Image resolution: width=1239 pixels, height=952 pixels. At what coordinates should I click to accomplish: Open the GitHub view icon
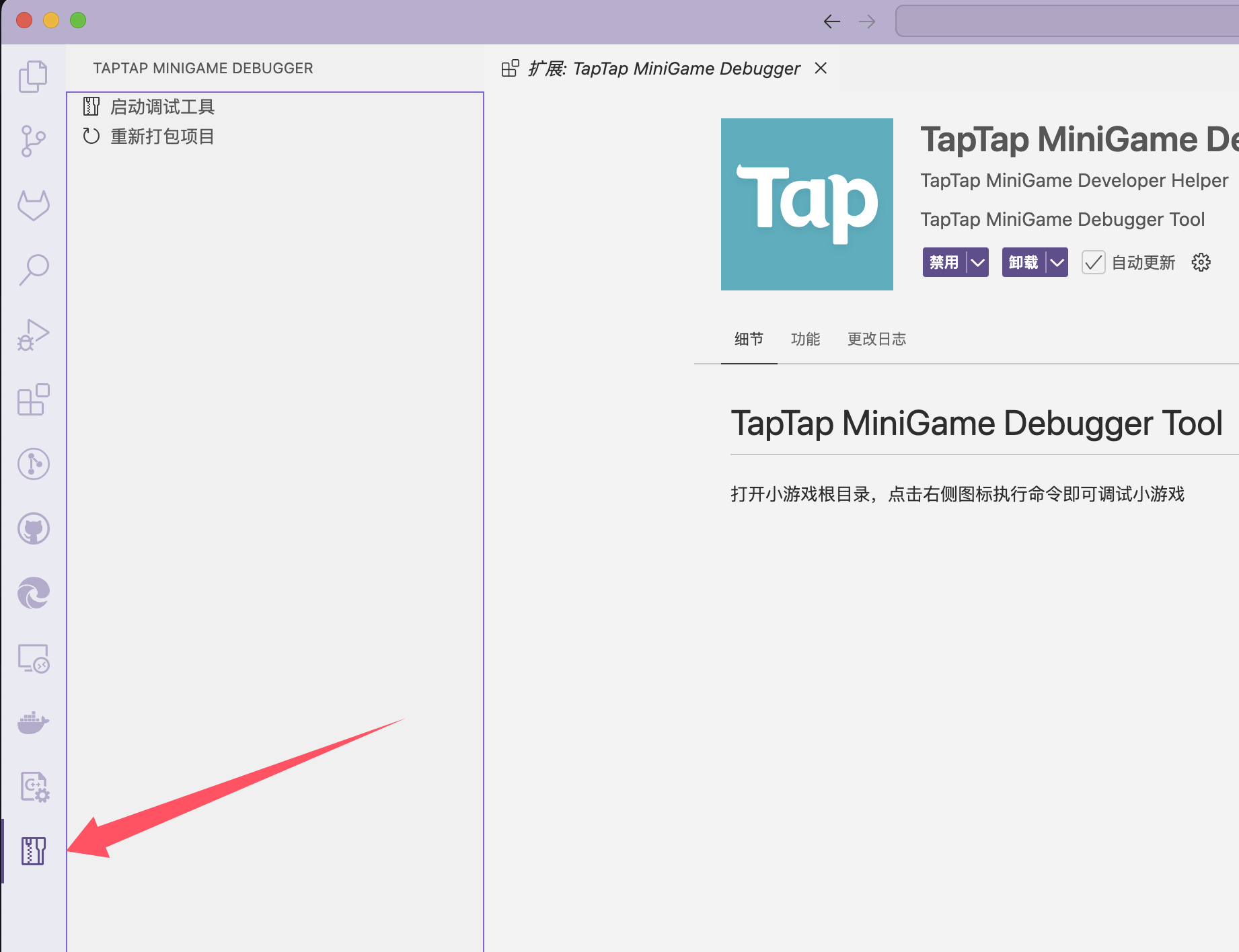[x=33, y=529]
